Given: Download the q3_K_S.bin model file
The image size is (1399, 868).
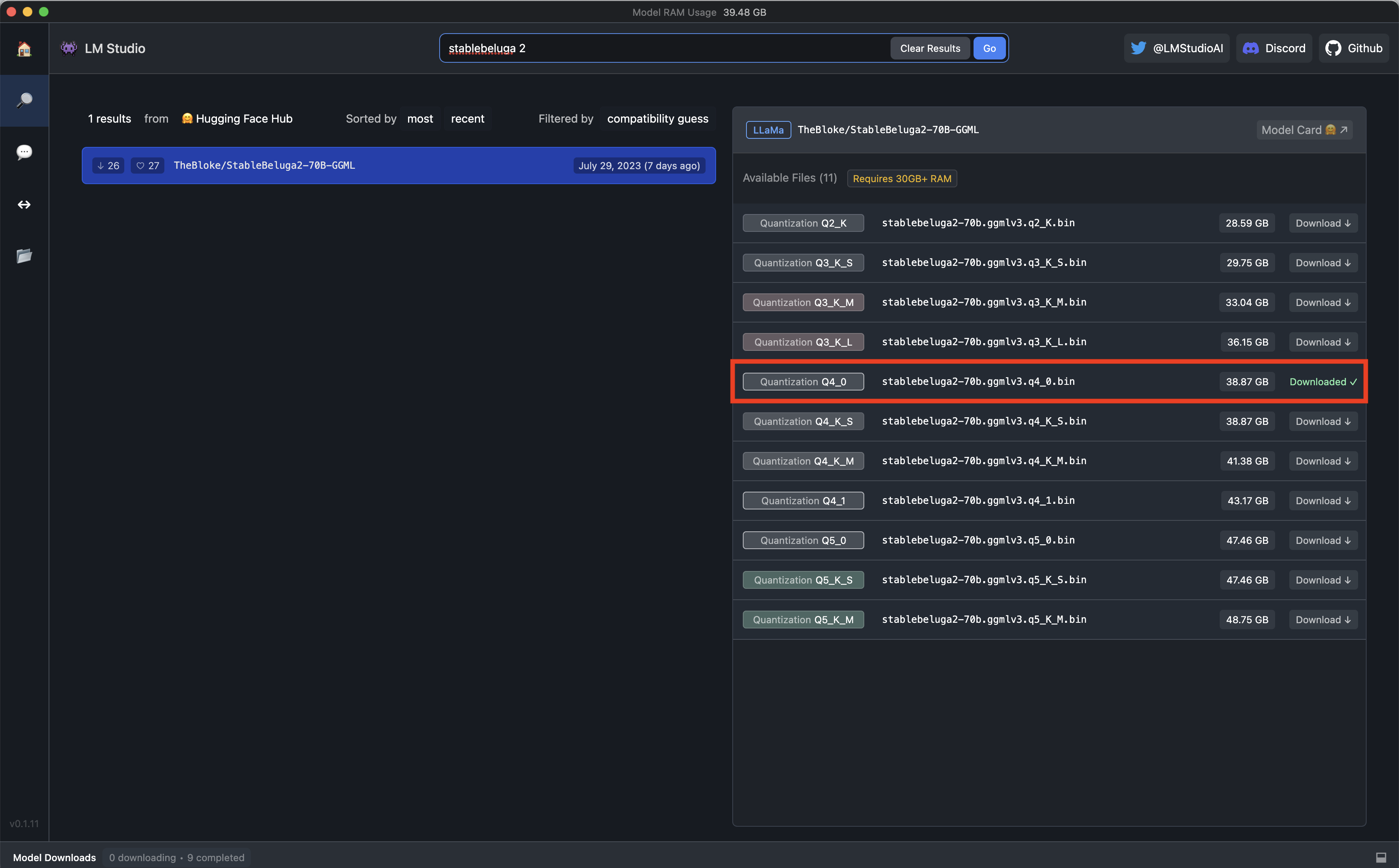Looking at the screenshot, I should [1322, 263].
